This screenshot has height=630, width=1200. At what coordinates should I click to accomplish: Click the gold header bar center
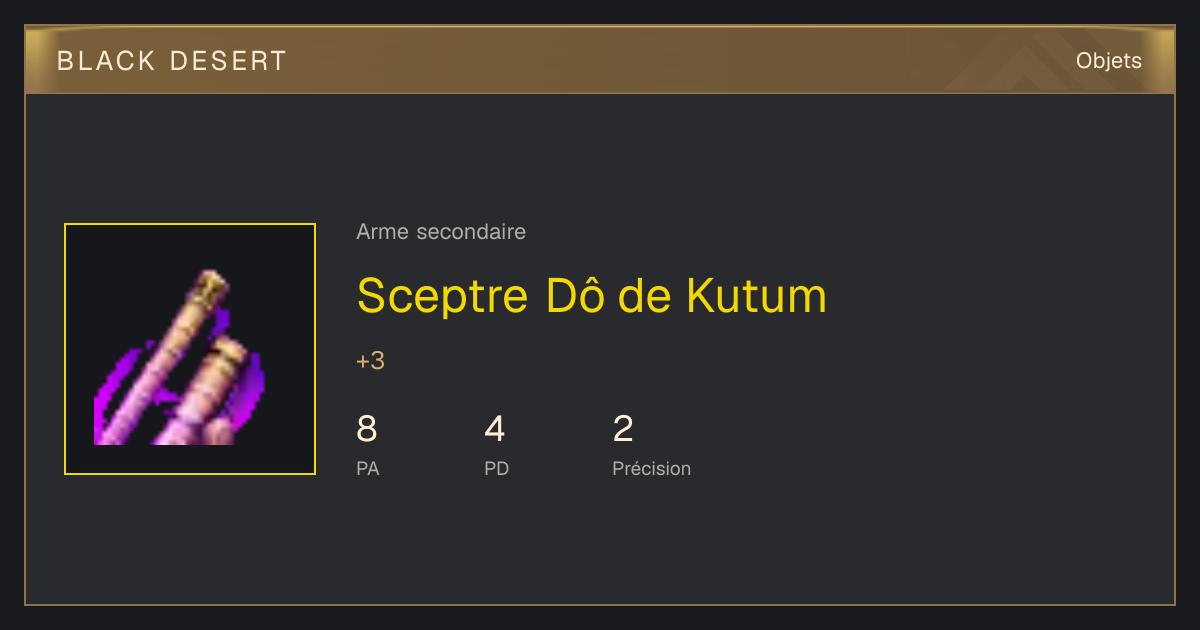(x=600, y=61)
